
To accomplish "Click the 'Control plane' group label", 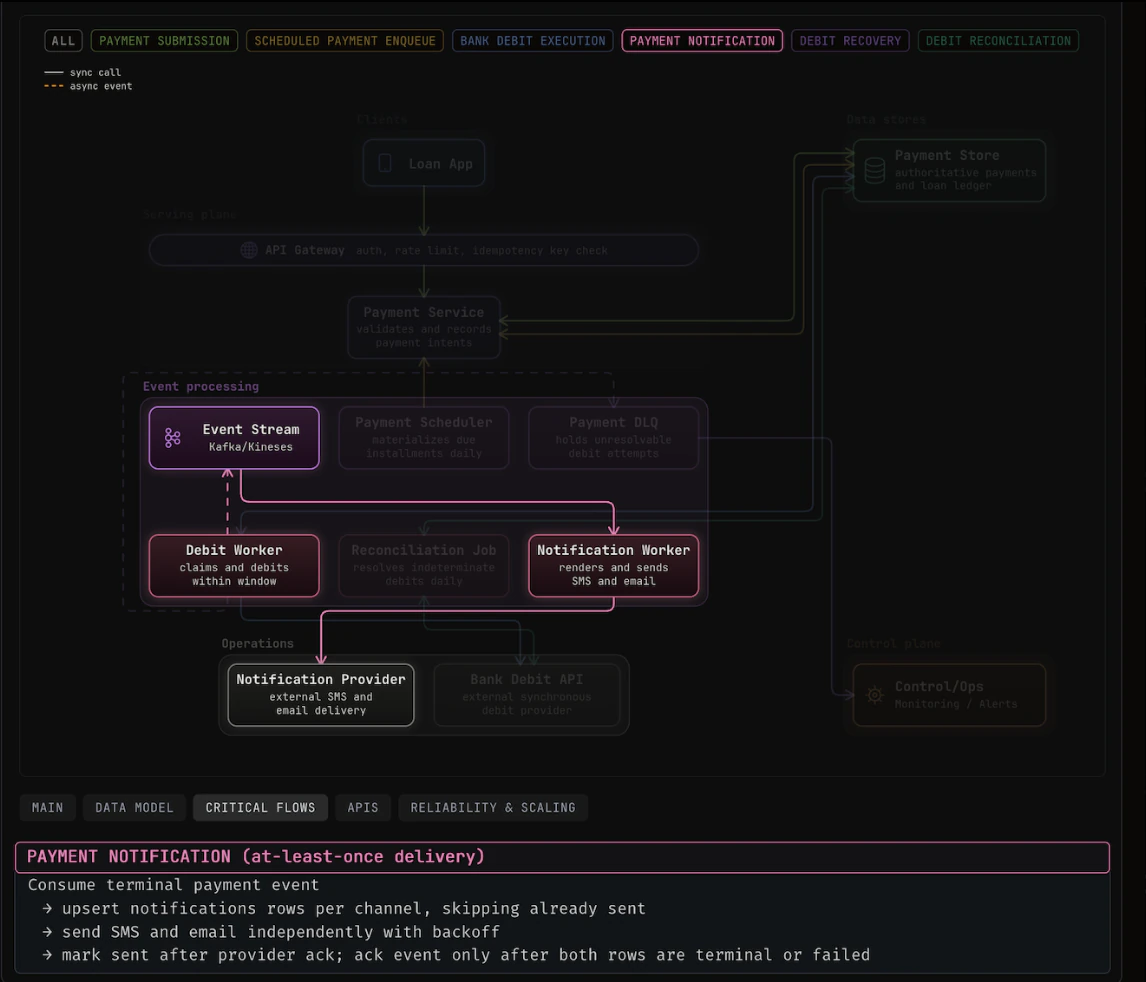I will tap(894, 644).
